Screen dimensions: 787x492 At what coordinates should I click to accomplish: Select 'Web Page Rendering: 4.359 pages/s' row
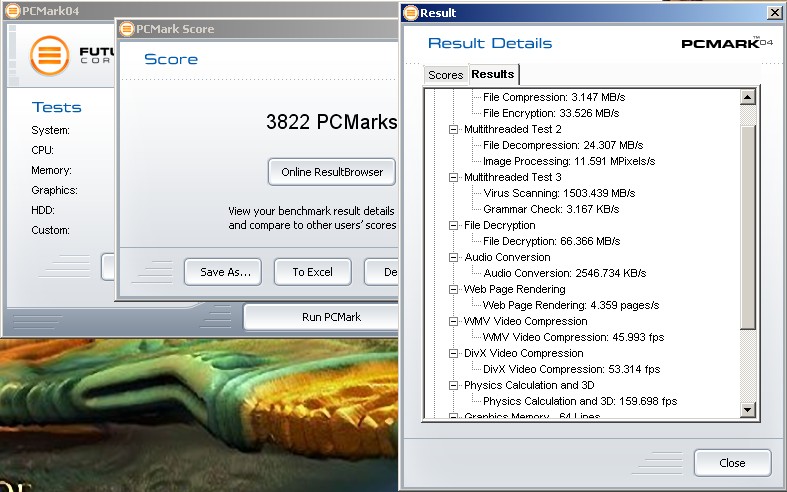(571, 305)
